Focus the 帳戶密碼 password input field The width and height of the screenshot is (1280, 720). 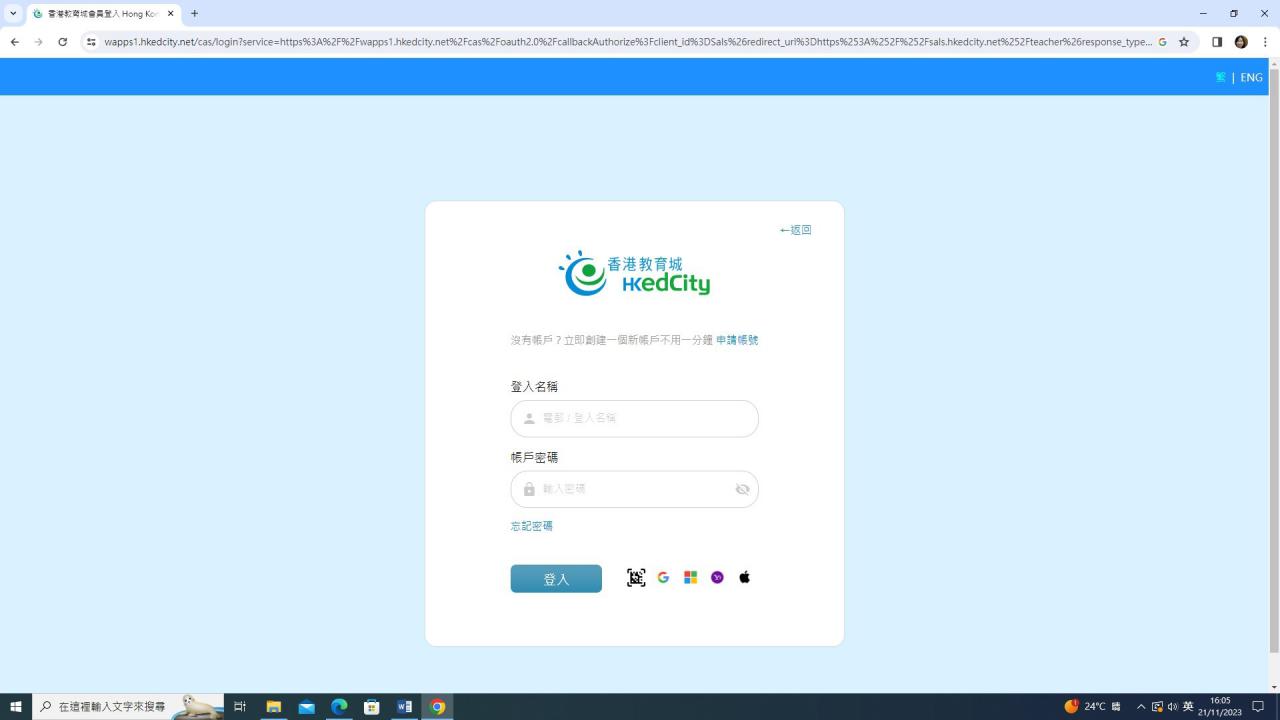pyautogui.click(x=635, y=489)
